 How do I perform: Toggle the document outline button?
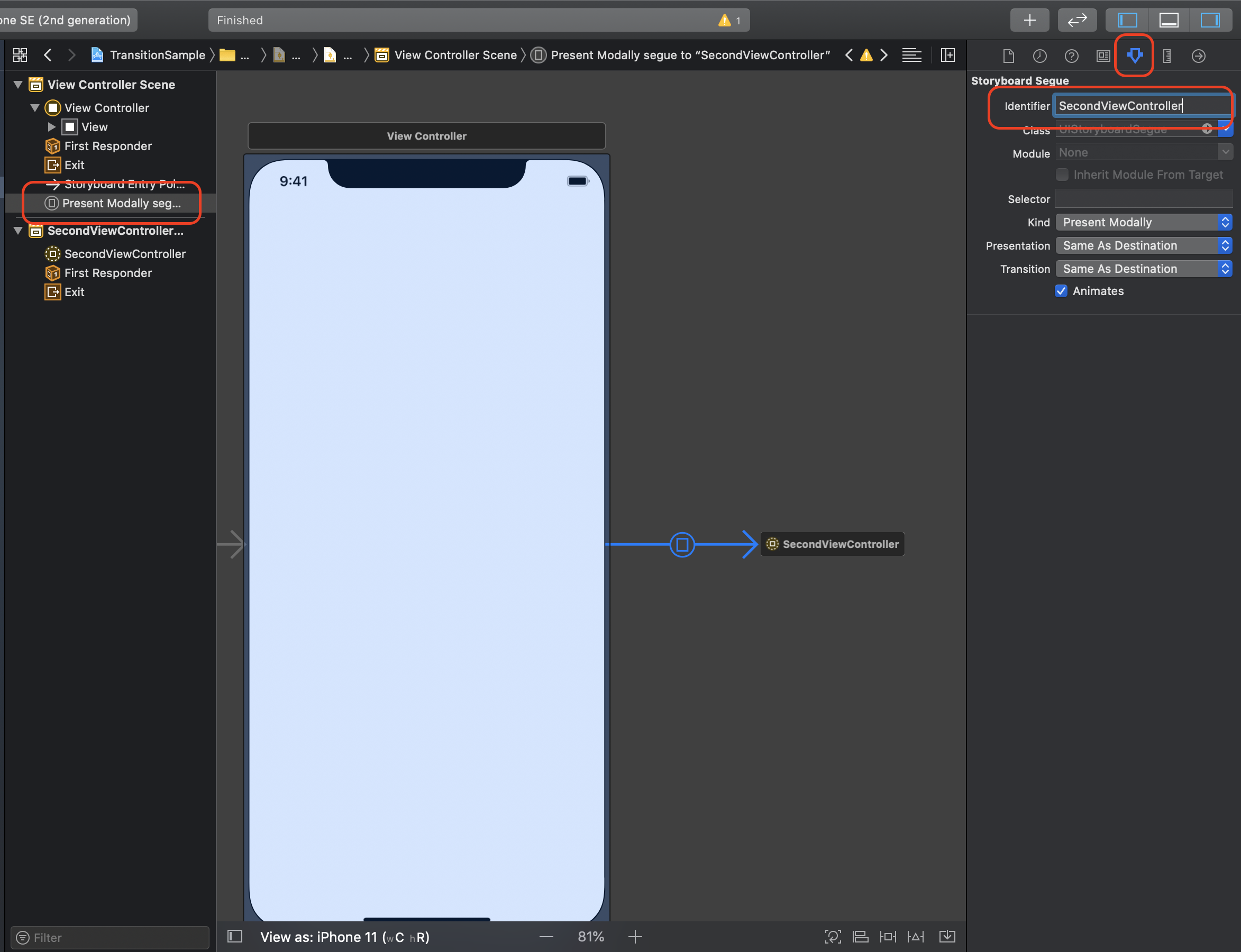(234, 936)
